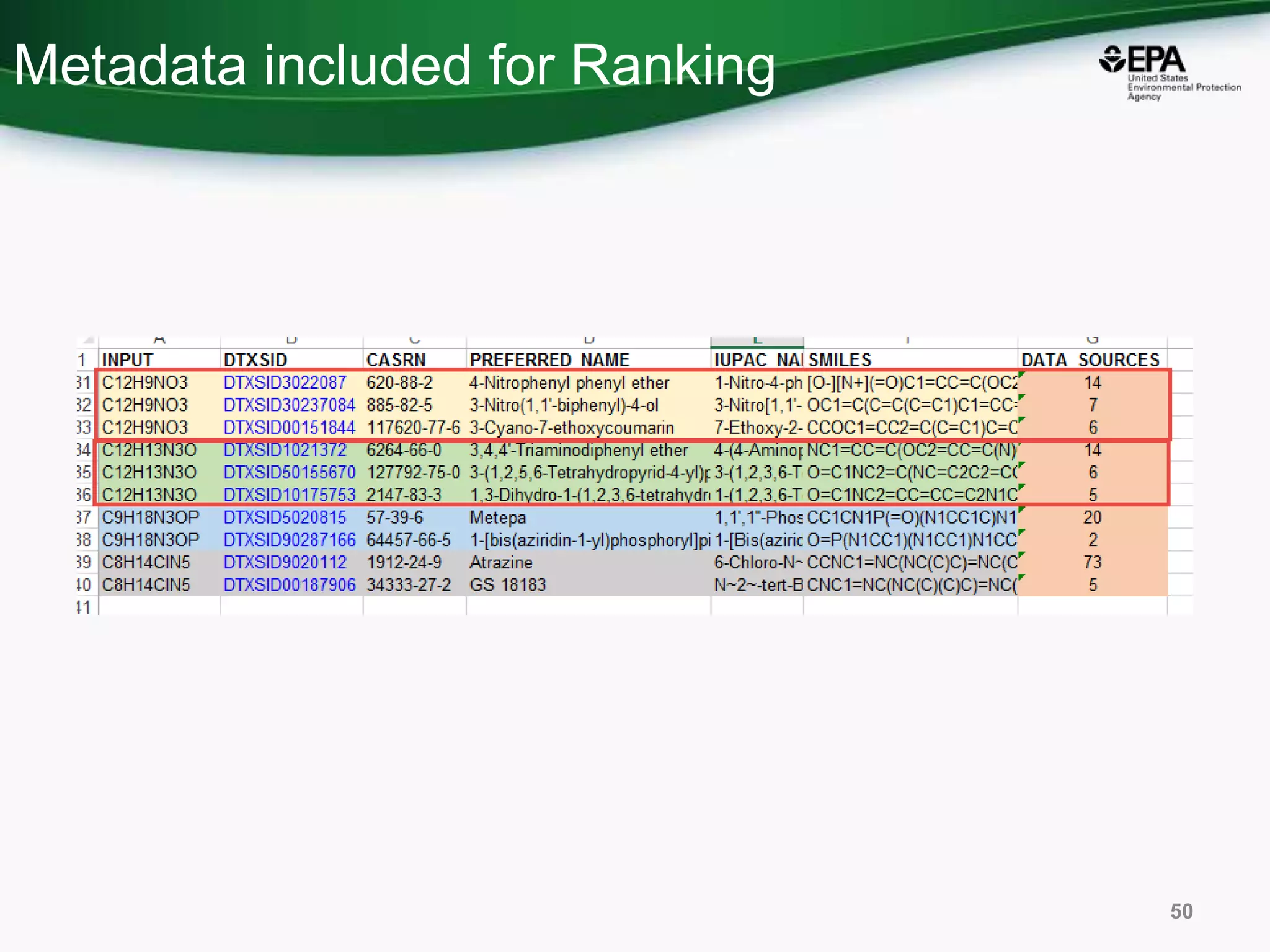Select data sources value 7
Viewport: 1270px width, 952px height.
coord(1092,405)
